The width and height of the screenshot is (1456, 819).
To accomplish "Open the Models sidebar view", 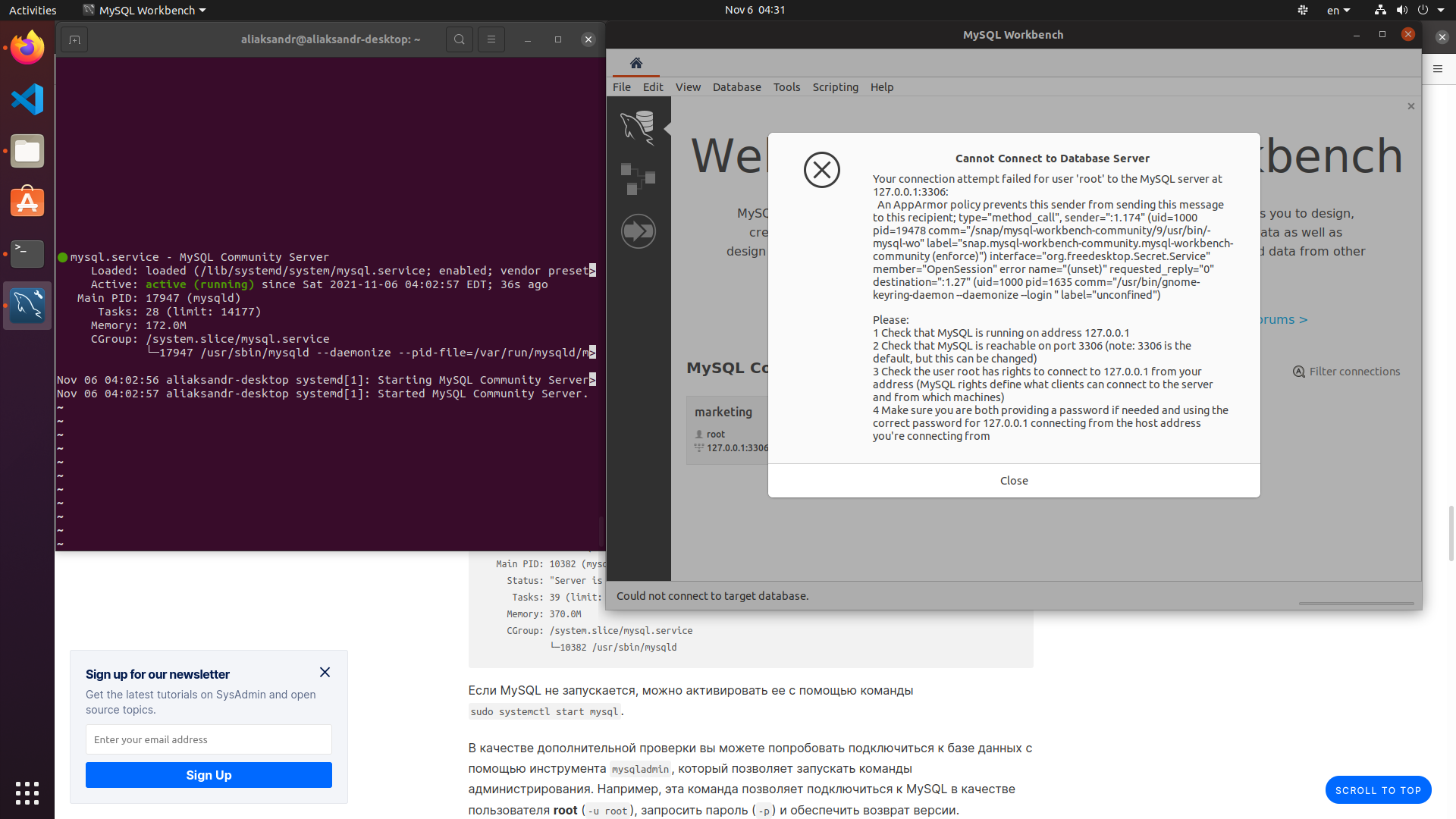I will tap(638, 179).
